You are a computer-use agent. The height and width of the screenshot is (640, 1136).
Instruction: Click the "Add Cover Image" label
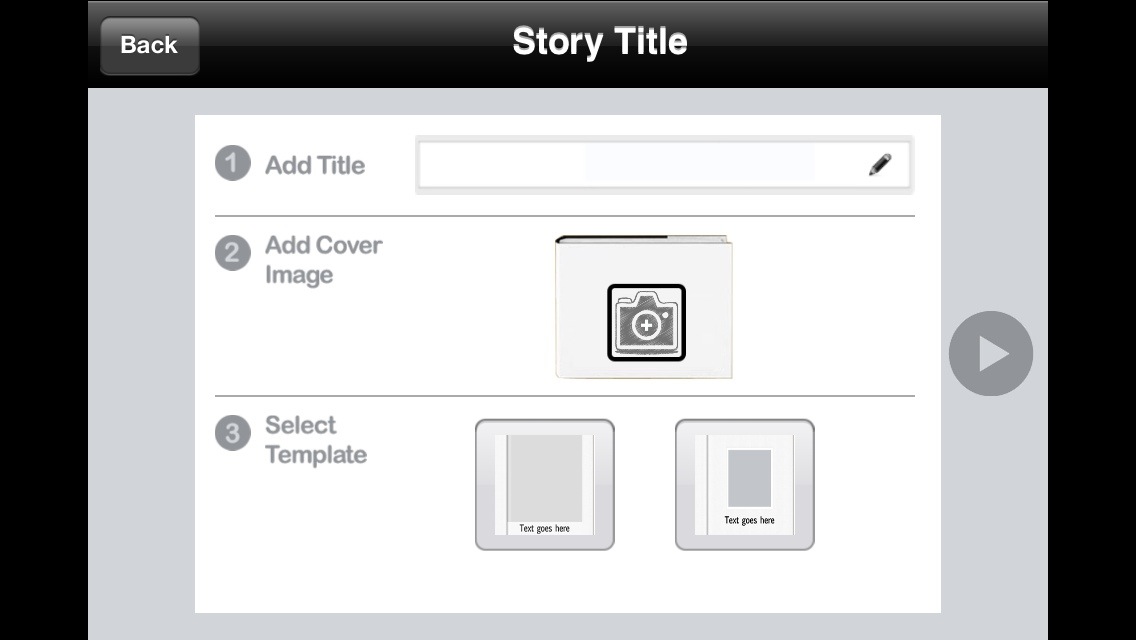[323, 260]
